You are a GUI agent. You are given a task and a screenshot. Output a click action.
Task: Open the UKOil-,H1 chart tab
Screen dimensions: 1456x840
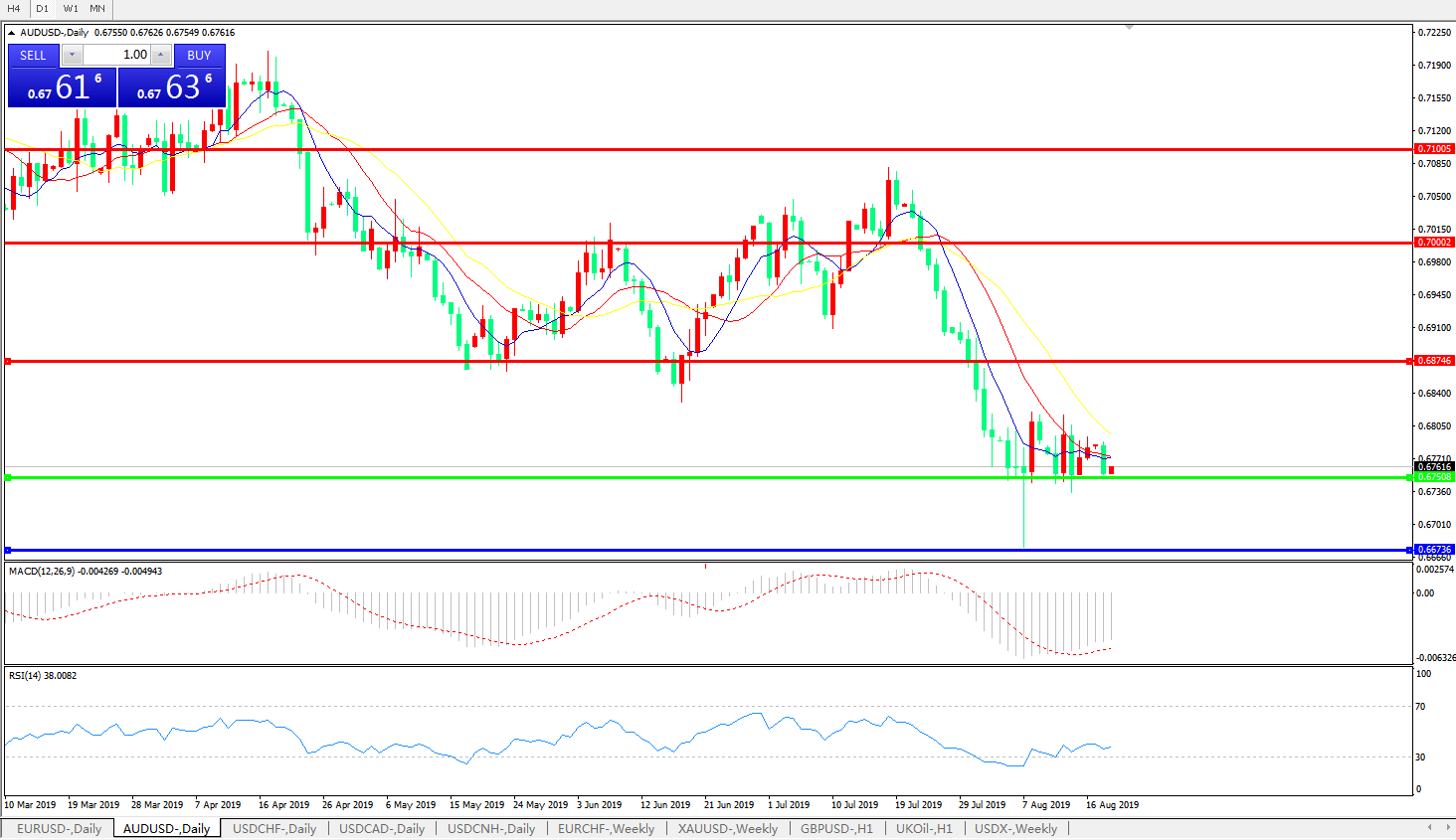tap(924, 828)
